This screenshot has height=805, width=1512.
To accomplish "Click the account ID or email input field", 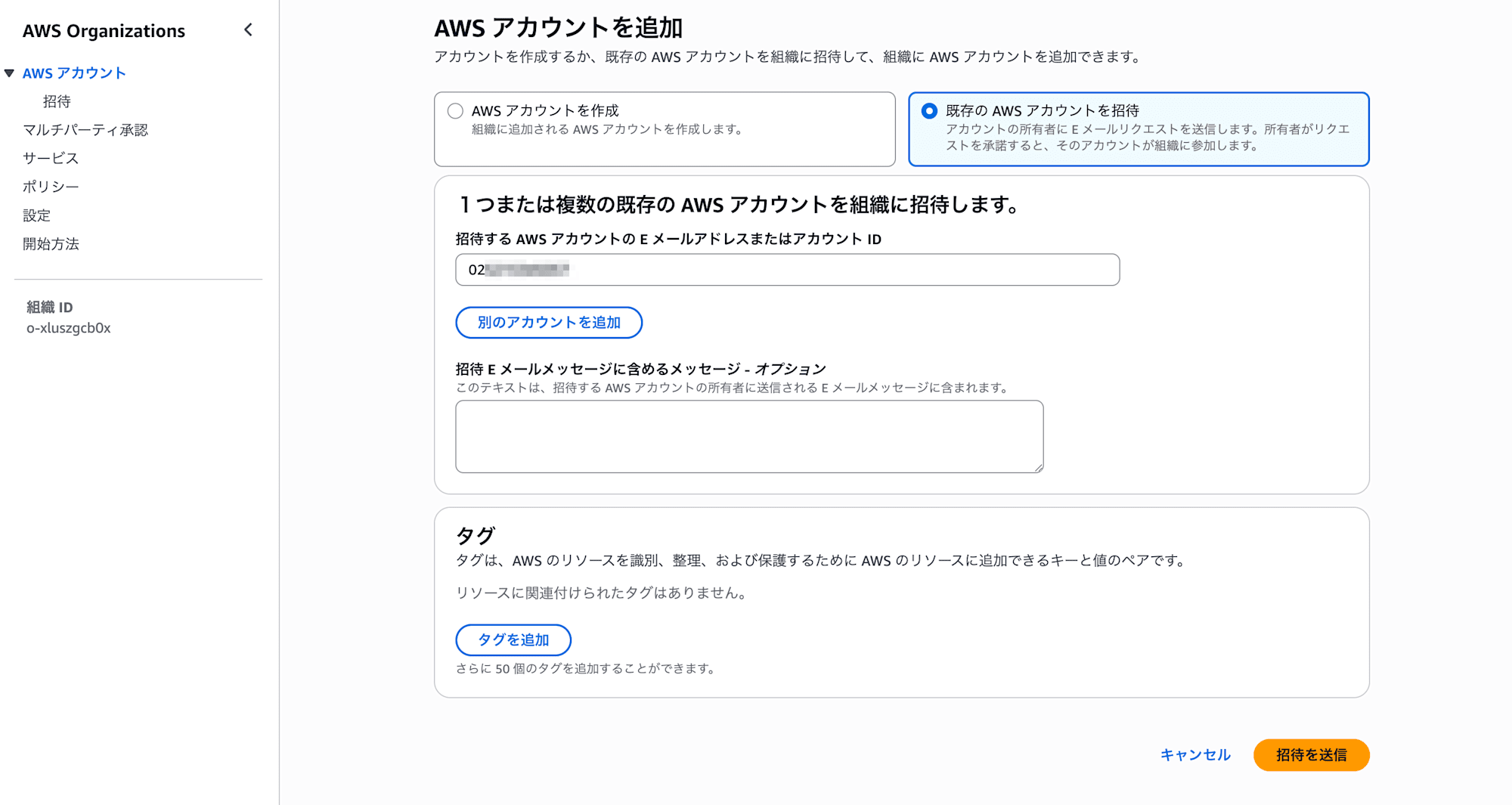I will click(x=787, y=270).
